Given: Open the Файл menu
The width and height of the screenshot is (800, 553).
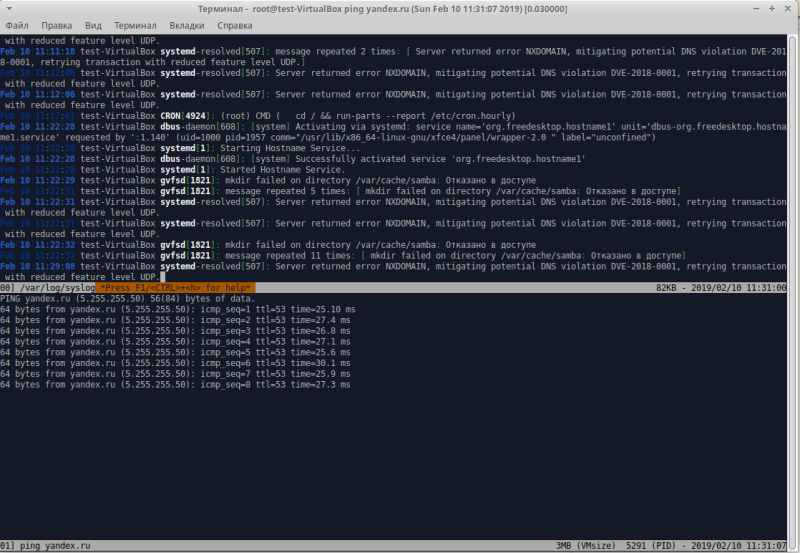Looking at the screenshot, I should point(17,23).
